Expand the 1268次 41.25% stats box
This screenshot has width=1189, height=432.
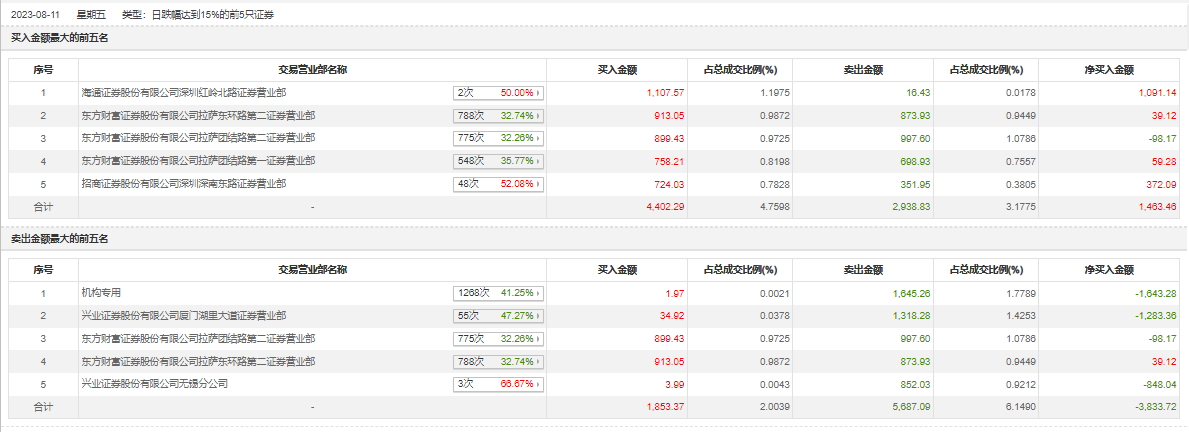pos(498,293)
